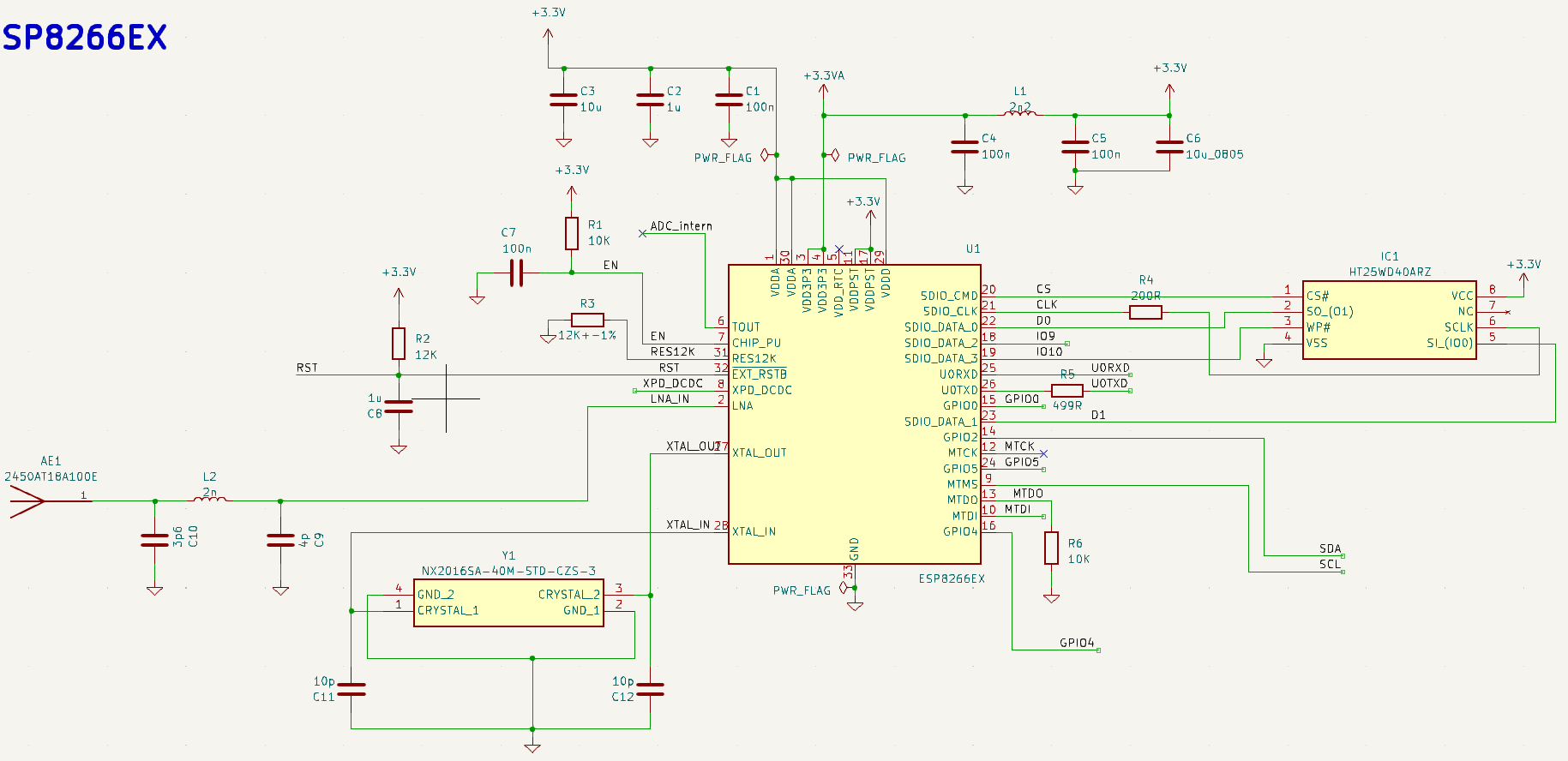Click the HT25WD40ARZ part name text
Screen dimensions: 1568x761
[x=1390, y=272]
